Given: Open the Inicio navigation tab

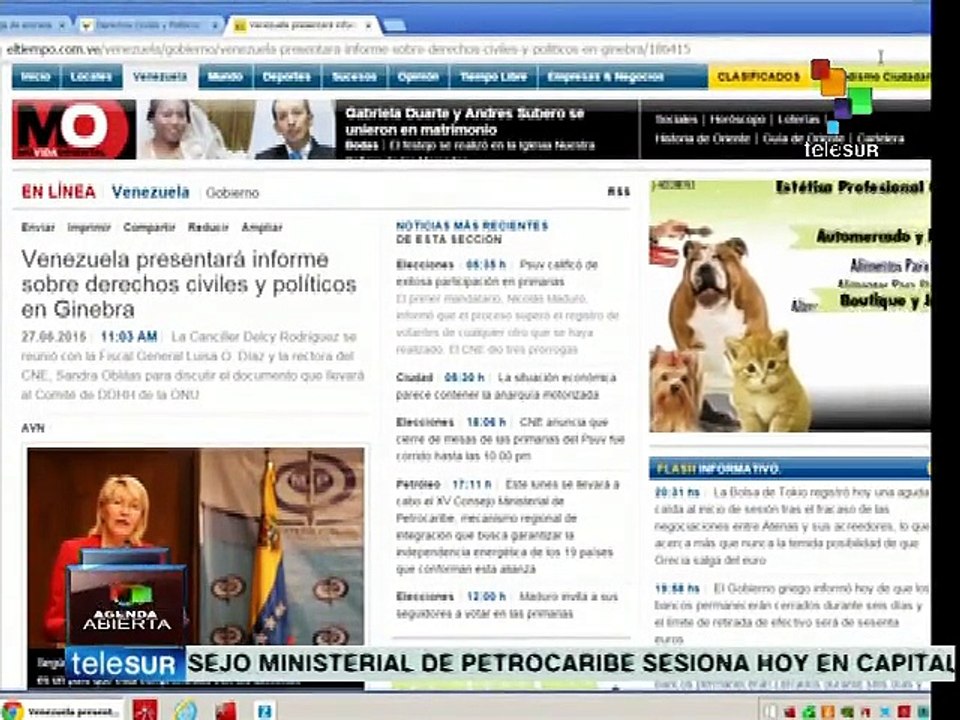Looking at the screenshot, I should coord(36,77).
